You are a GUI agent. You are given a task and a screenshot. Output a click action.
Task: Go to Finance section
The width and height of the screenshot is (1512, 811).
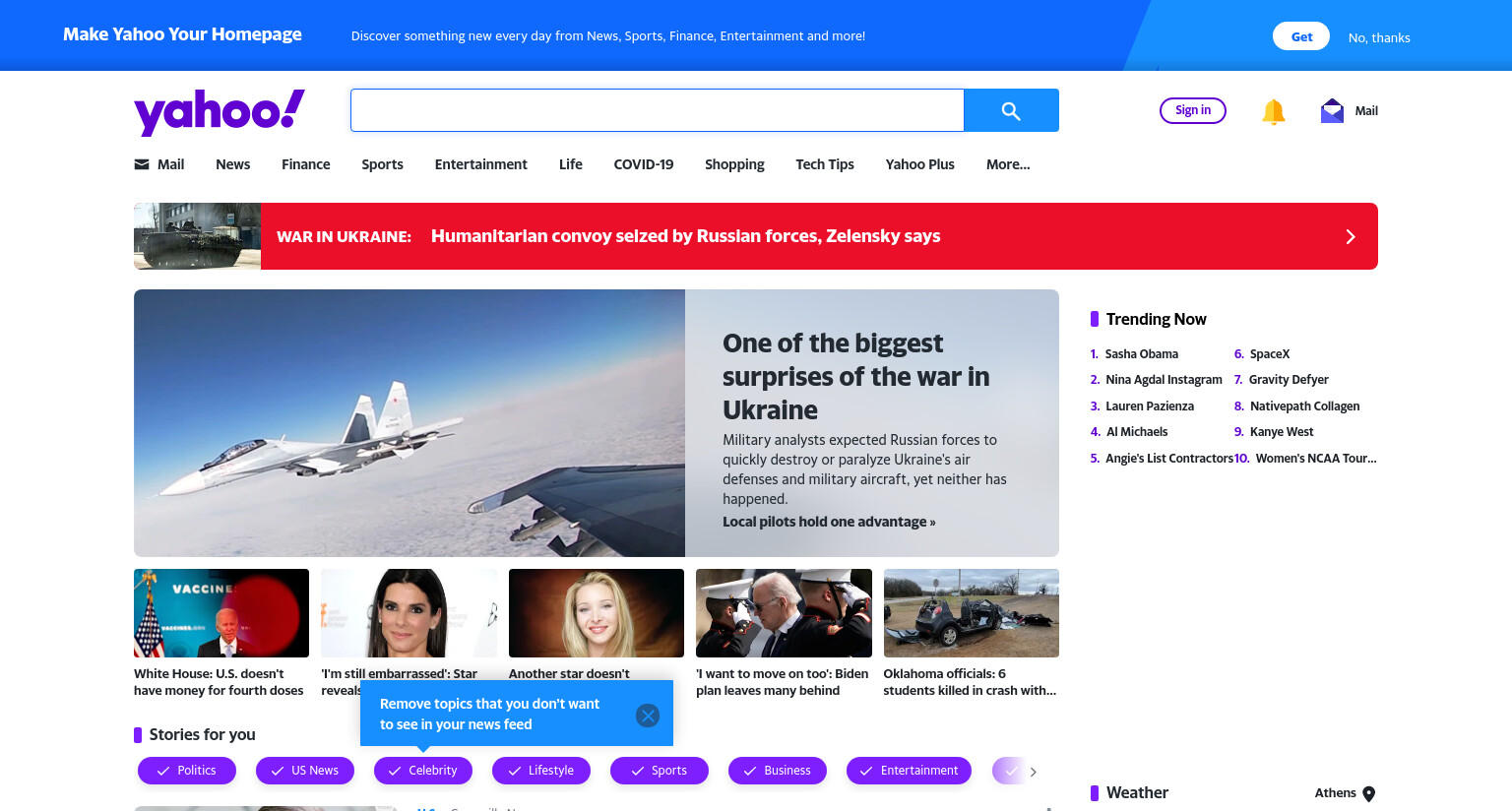pyautogui.click(x=306, y=164)
